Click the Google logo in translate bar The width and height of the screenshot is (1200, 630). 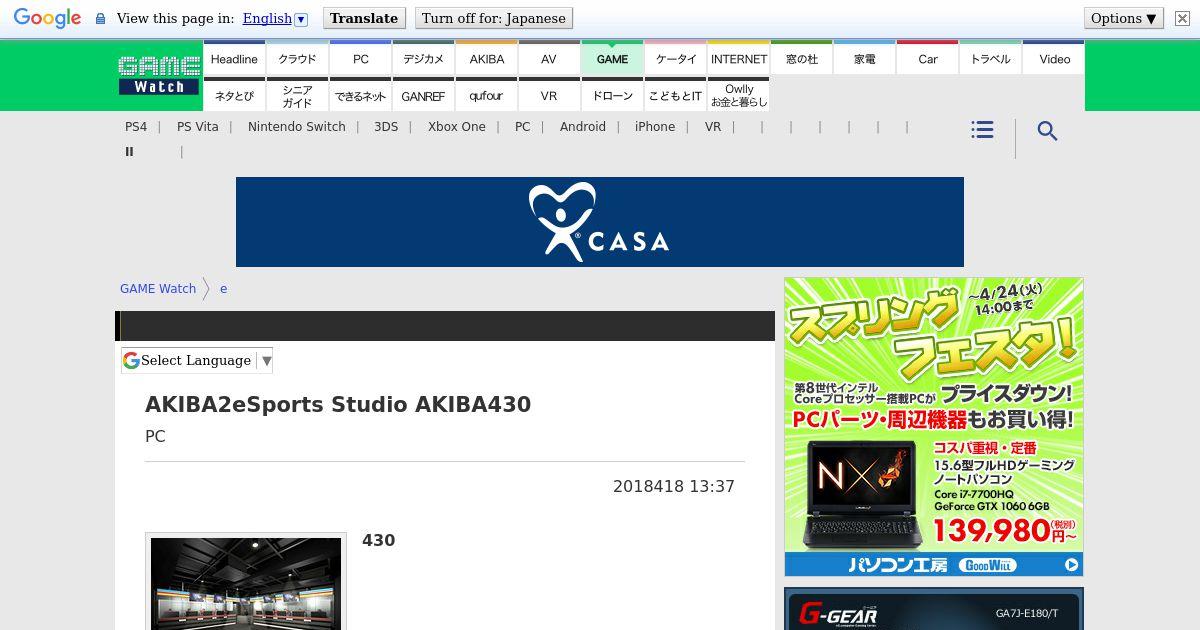(x=47, y=18)
